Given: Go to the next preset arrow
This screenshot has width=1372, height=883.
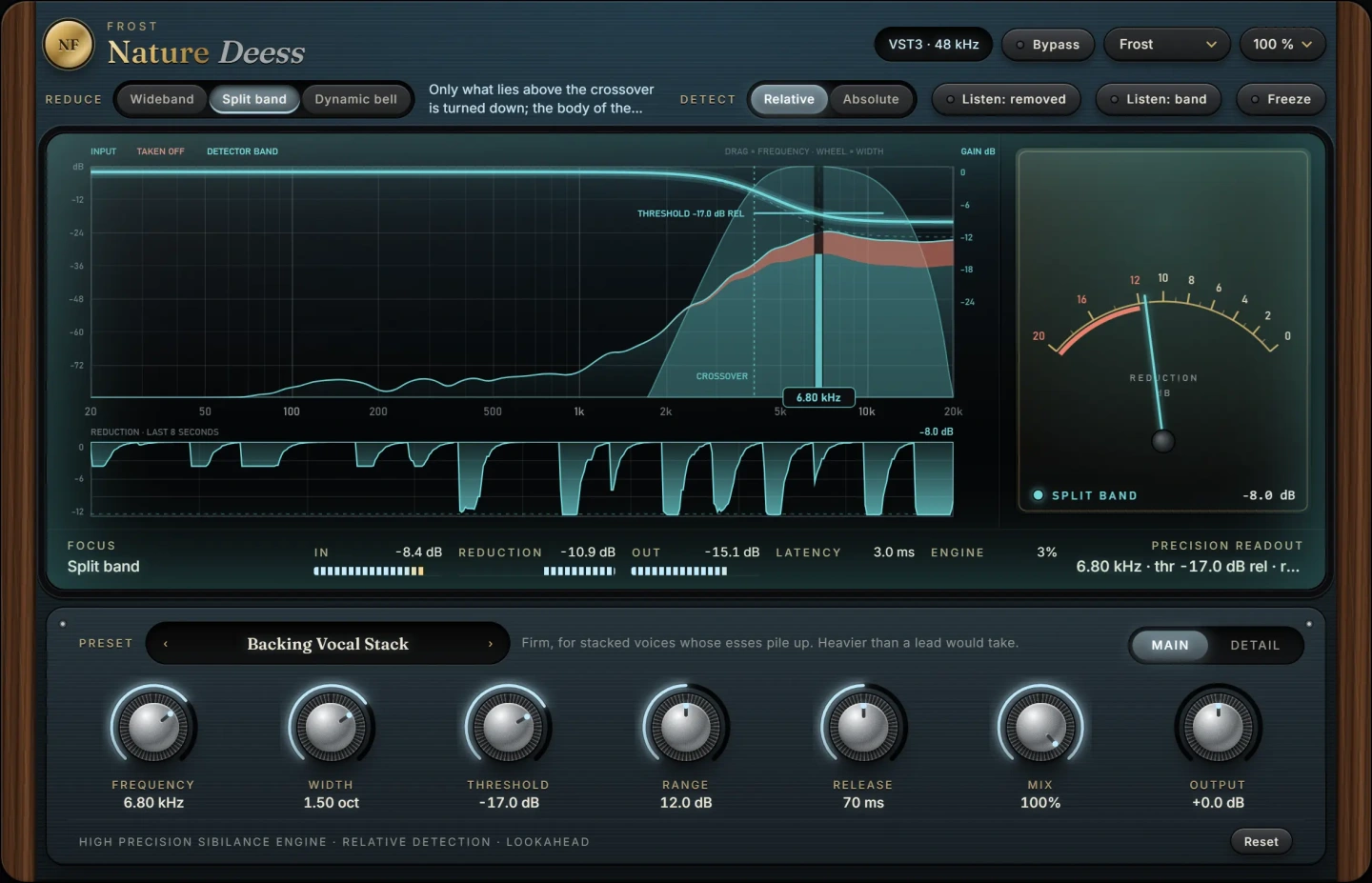Looking at the screenshot, I should pos(491,644).
